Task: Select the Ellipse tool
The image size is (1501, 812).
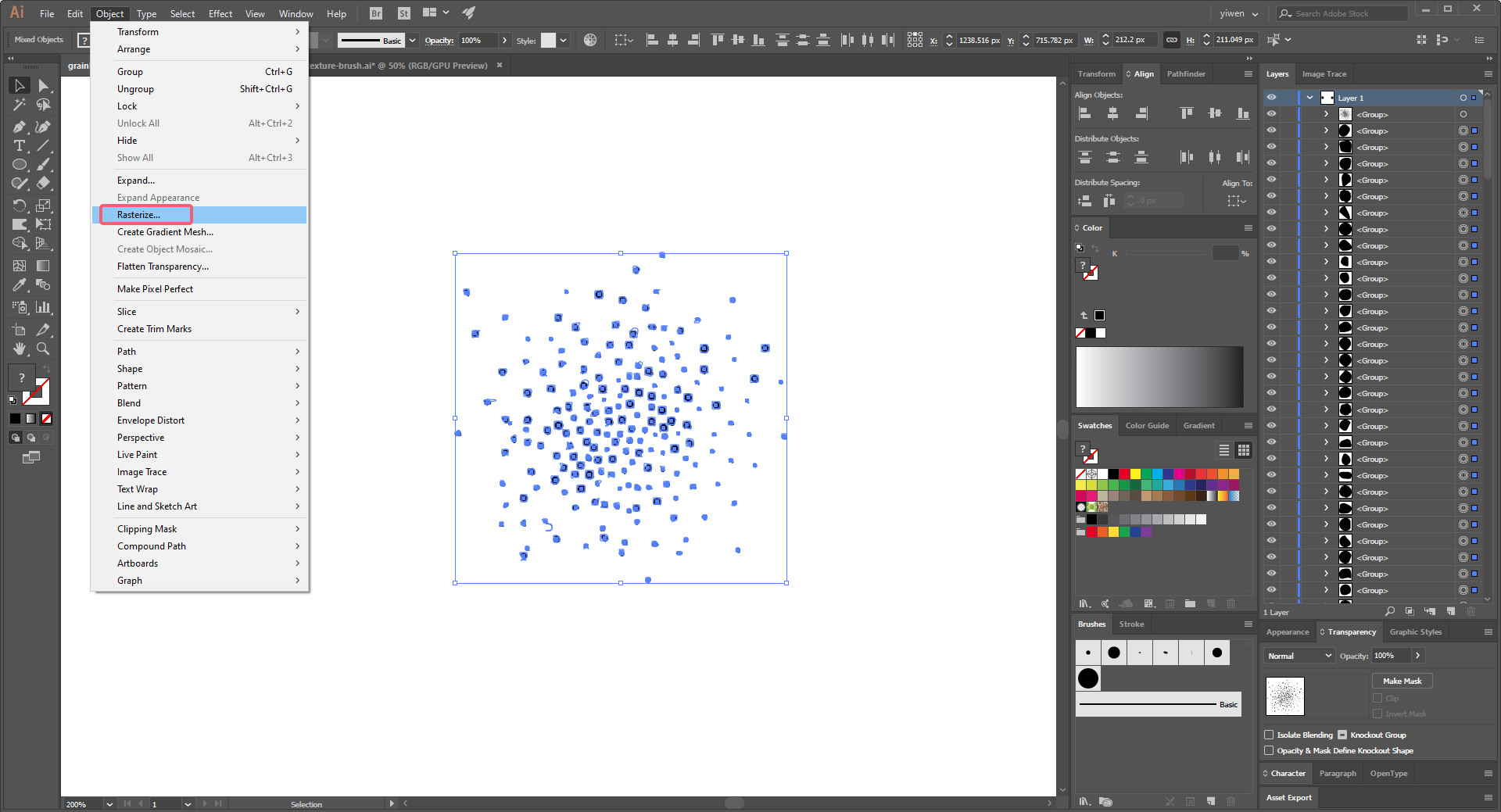Action: click(20, 164)
